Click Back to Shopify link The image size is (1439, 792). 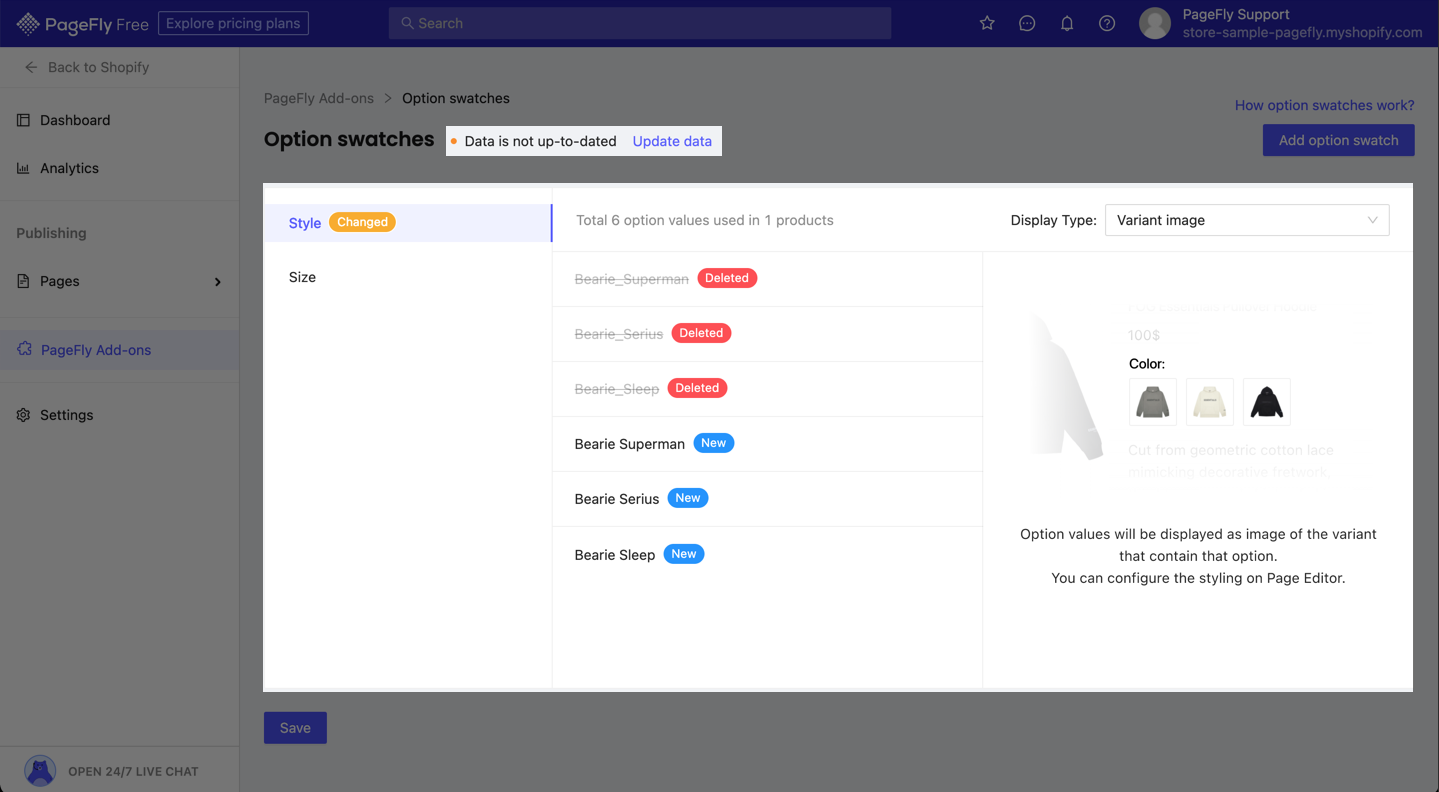[98, 67]
